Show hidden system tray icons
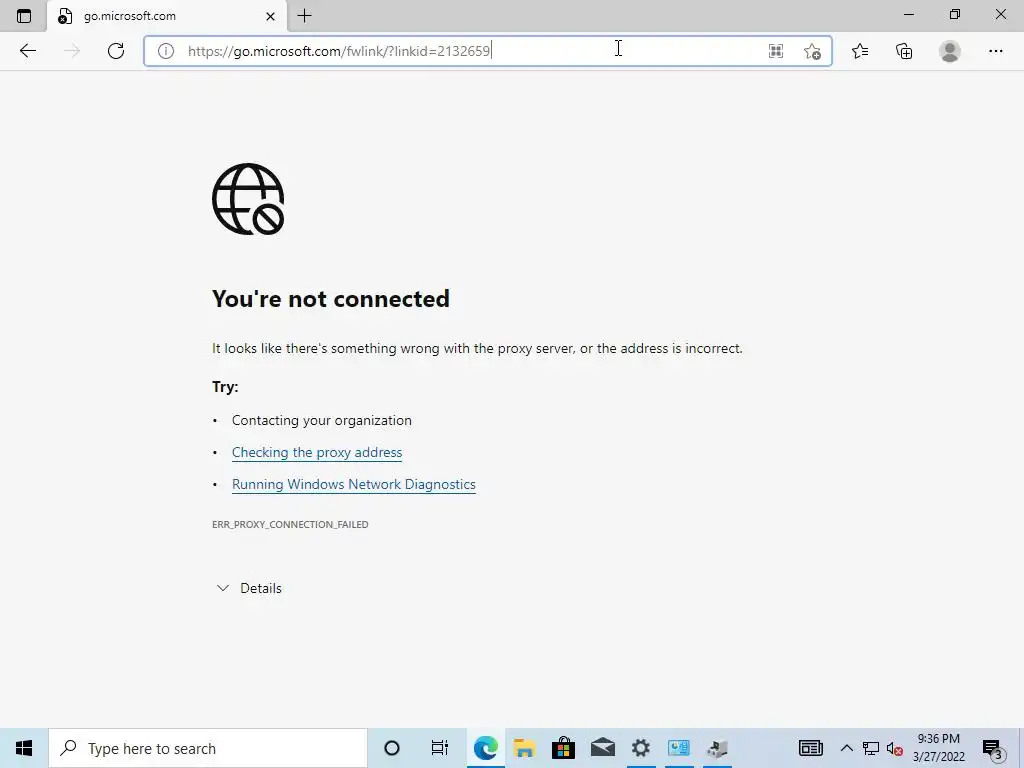1024x768 pixels. (x=846, y=748)
